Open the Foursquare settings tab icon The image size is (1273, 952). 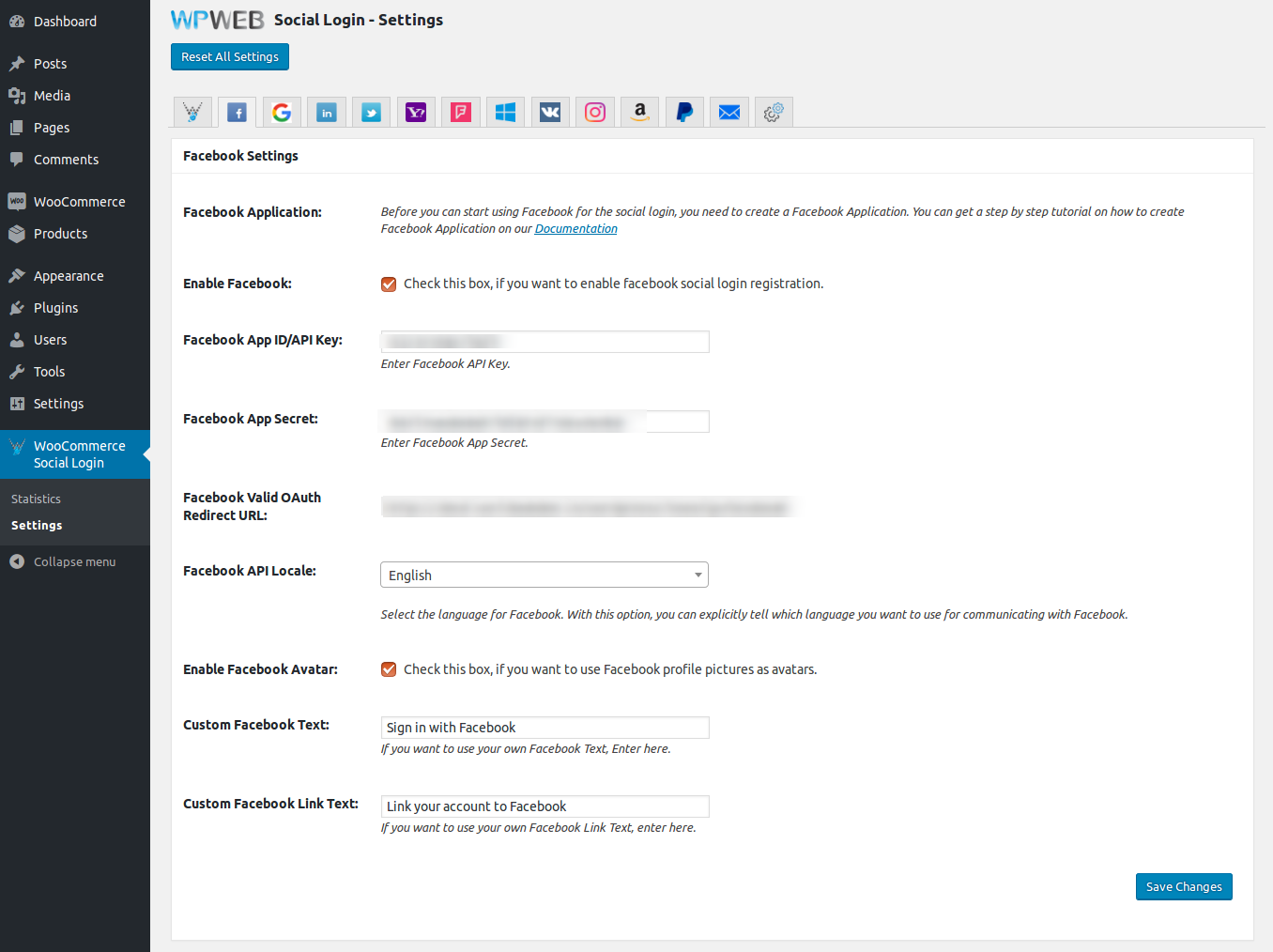point(461,113)
